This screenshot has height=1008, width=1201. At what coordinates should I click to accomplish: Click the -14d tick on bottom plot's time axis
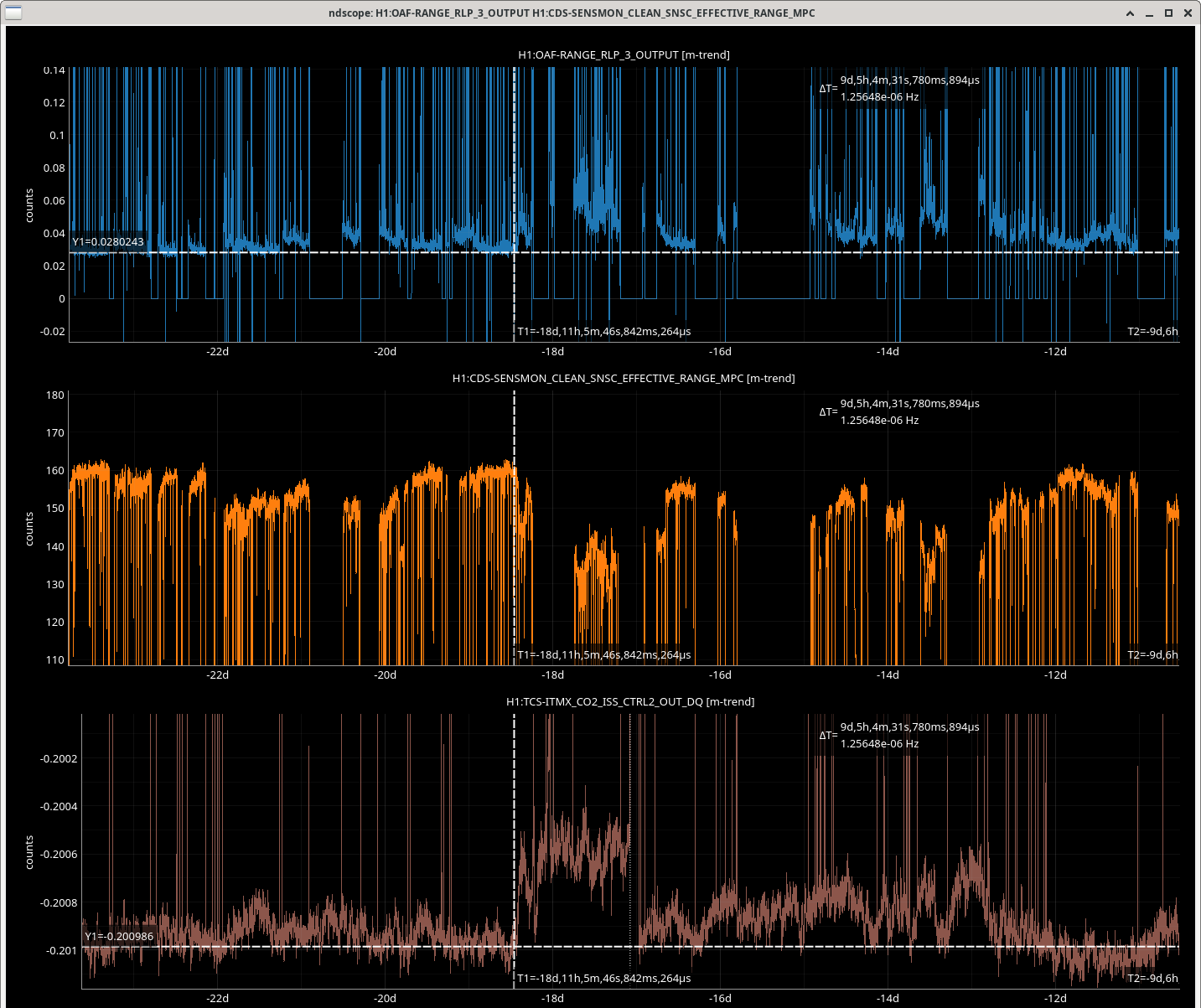(888, 999)
